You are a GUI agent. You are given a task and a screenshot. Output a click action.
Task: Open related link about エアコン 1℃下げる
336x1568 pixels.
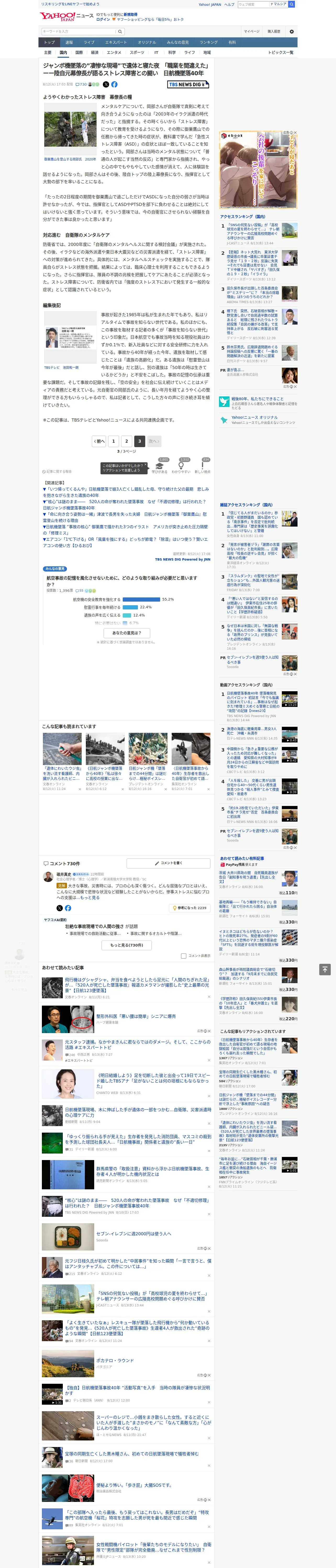click(125, 542)
